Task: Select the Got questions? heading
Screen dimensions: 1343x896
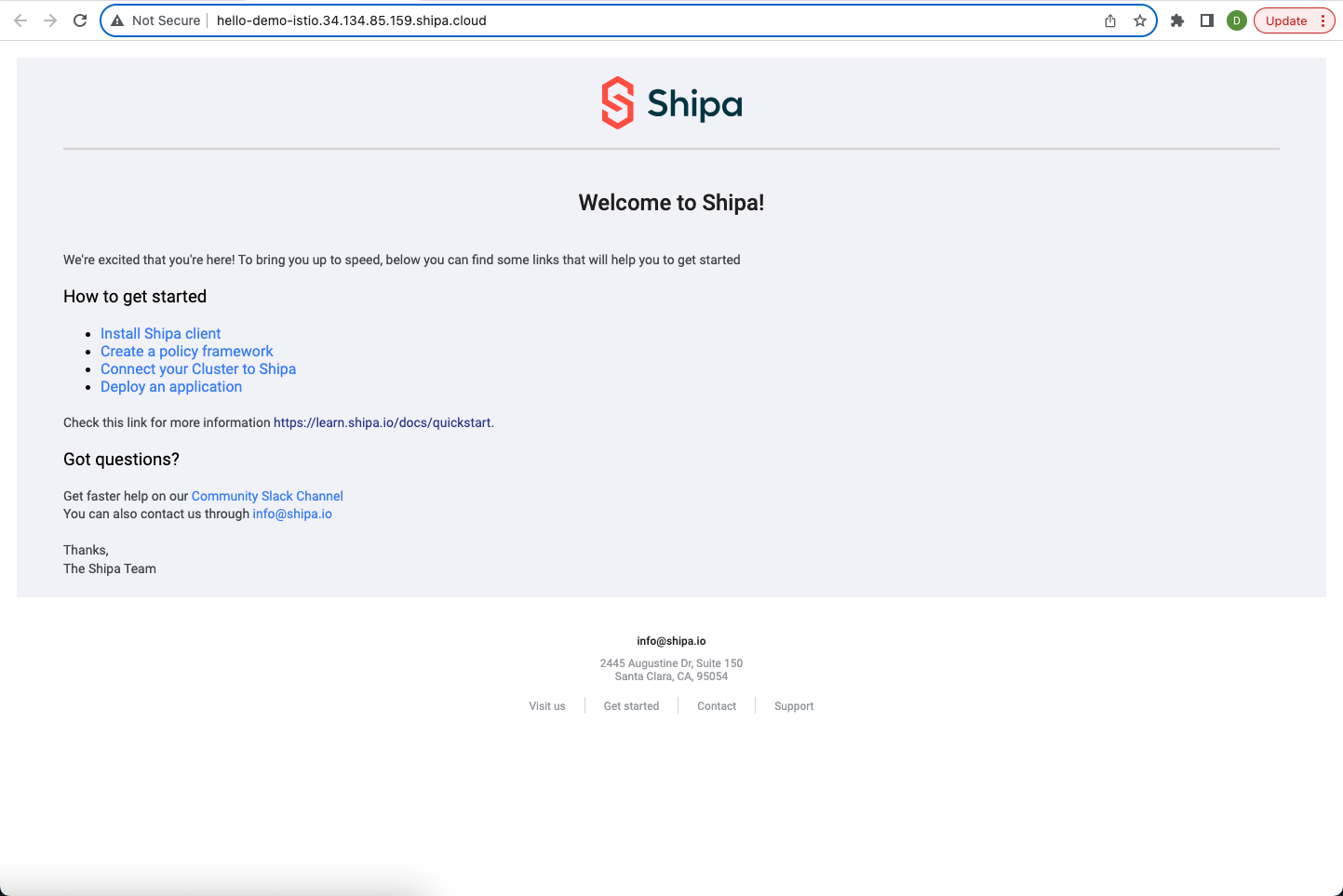Action: point(121,460)
